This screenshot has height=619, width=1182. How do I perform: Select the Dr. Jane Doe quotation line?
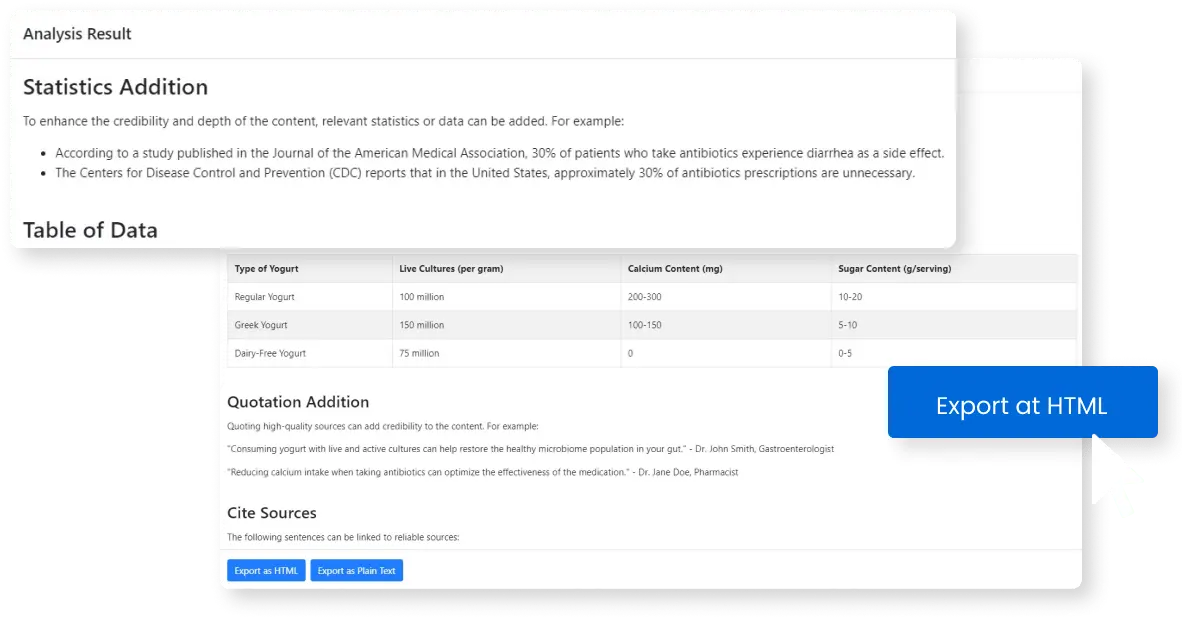482,472
